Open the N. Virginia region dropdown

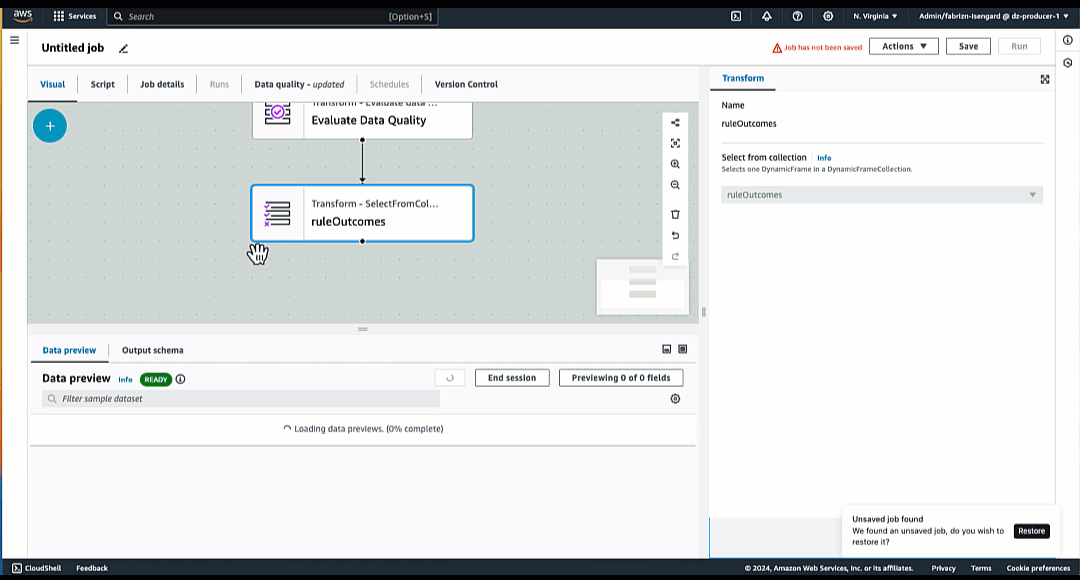click(875, 16)
